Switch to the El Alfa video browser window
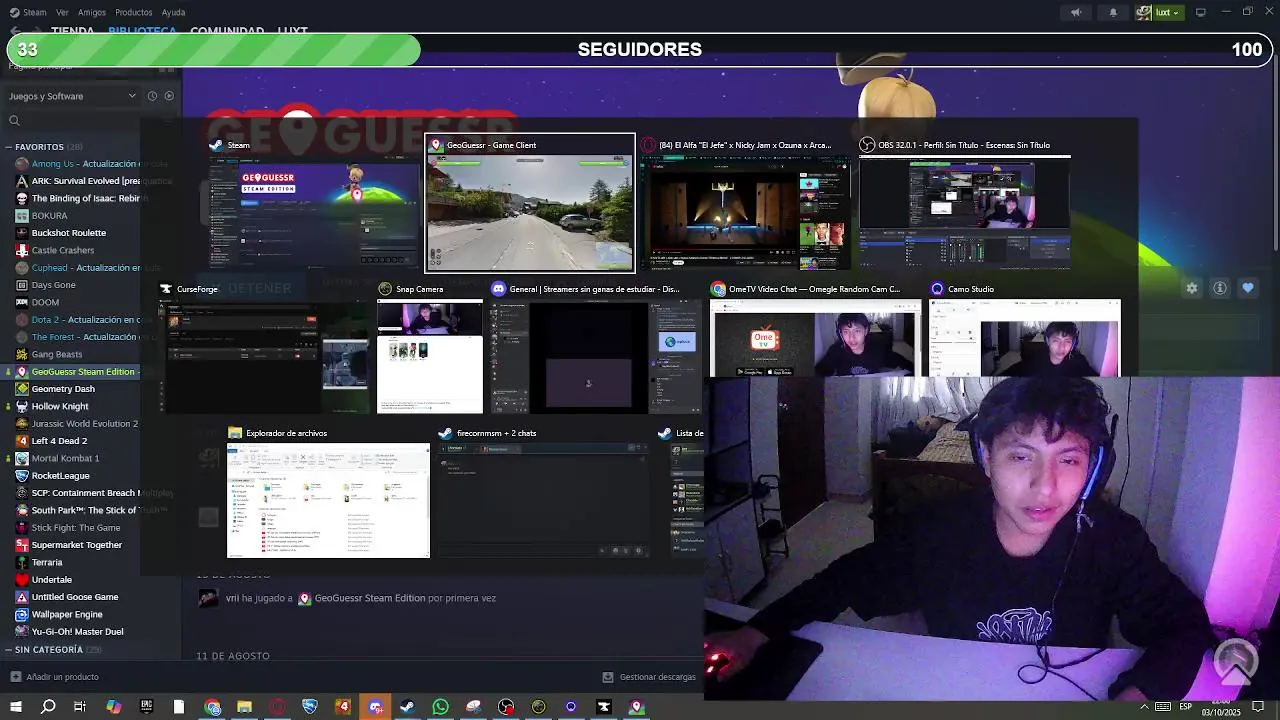The height and width of the screenshot is (720, 1280). coord(745,203)
